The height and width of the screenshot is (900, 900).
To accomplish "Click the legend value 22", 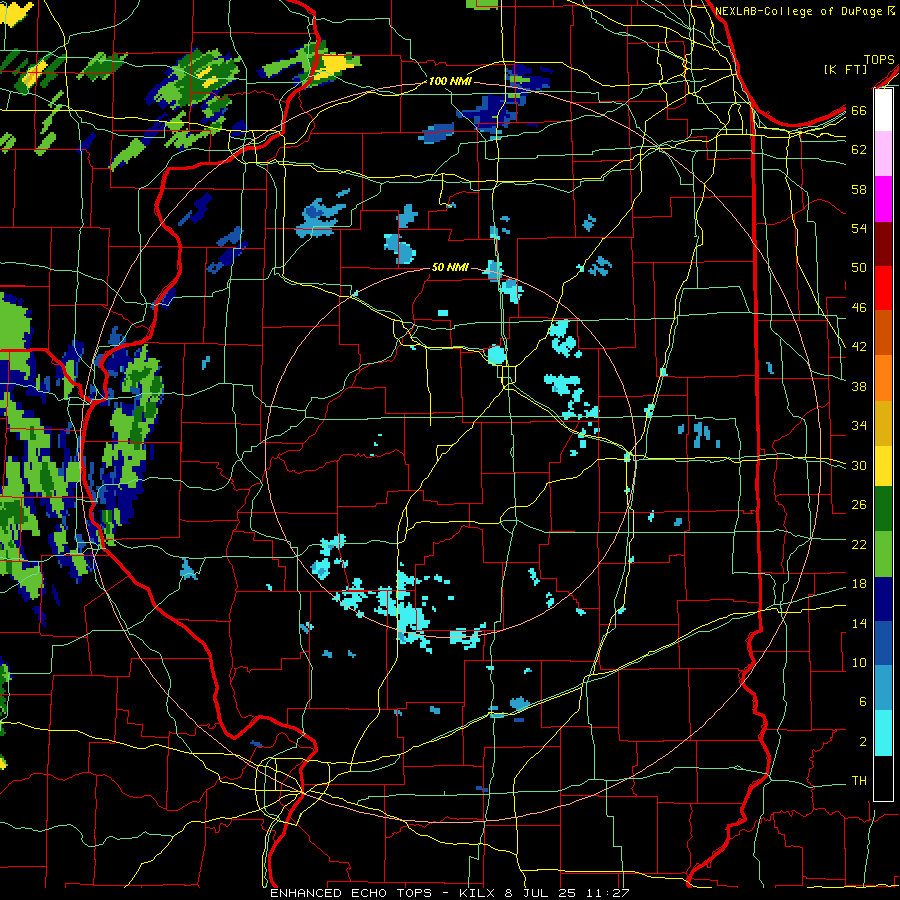I will (859, 544).
